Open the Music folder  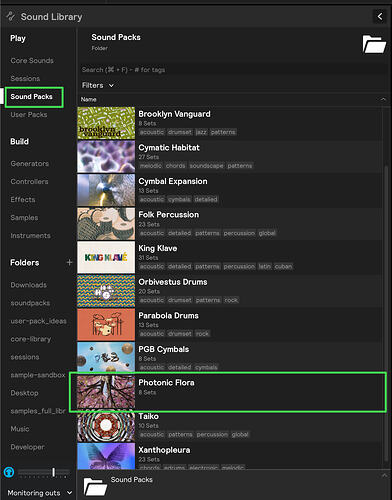pos(20,429)
